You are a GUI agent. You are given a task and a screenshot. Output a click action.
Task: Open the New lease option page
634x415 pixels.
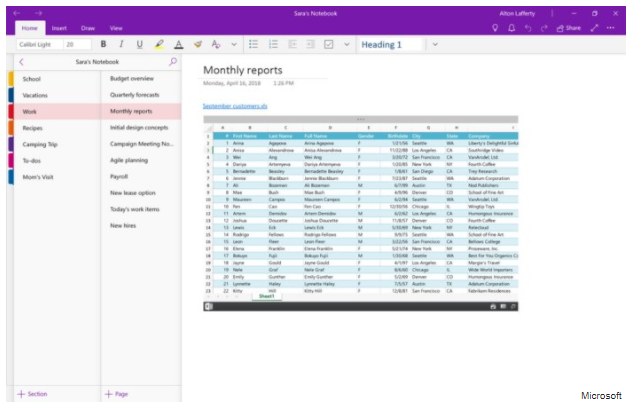point(141,193)
